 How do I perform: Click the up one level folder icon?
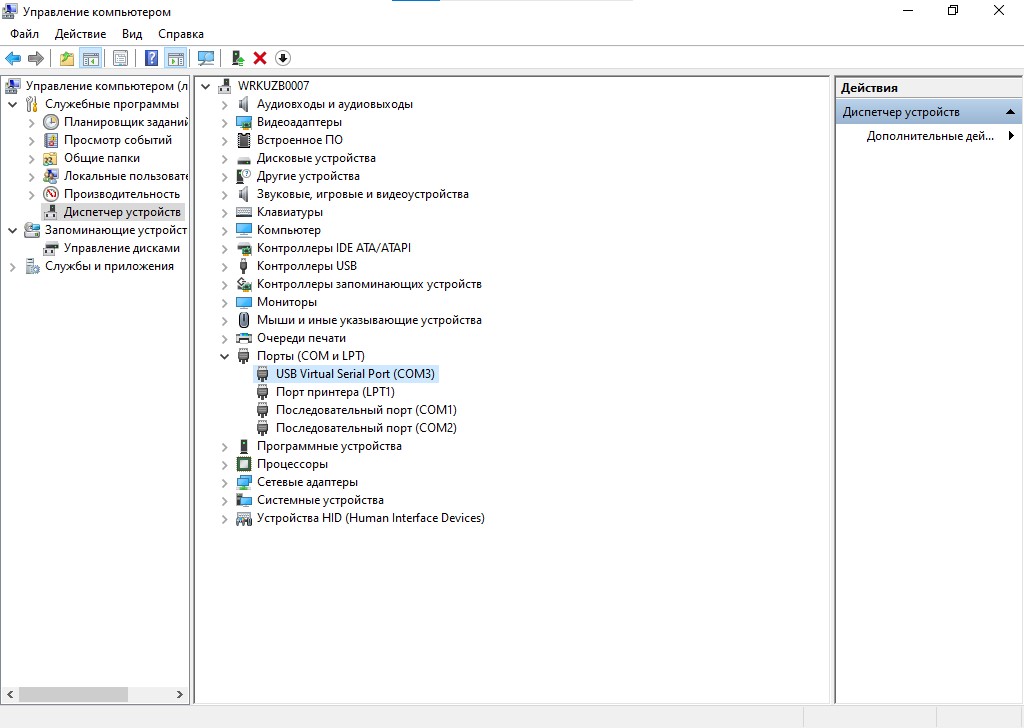point(67,58)
